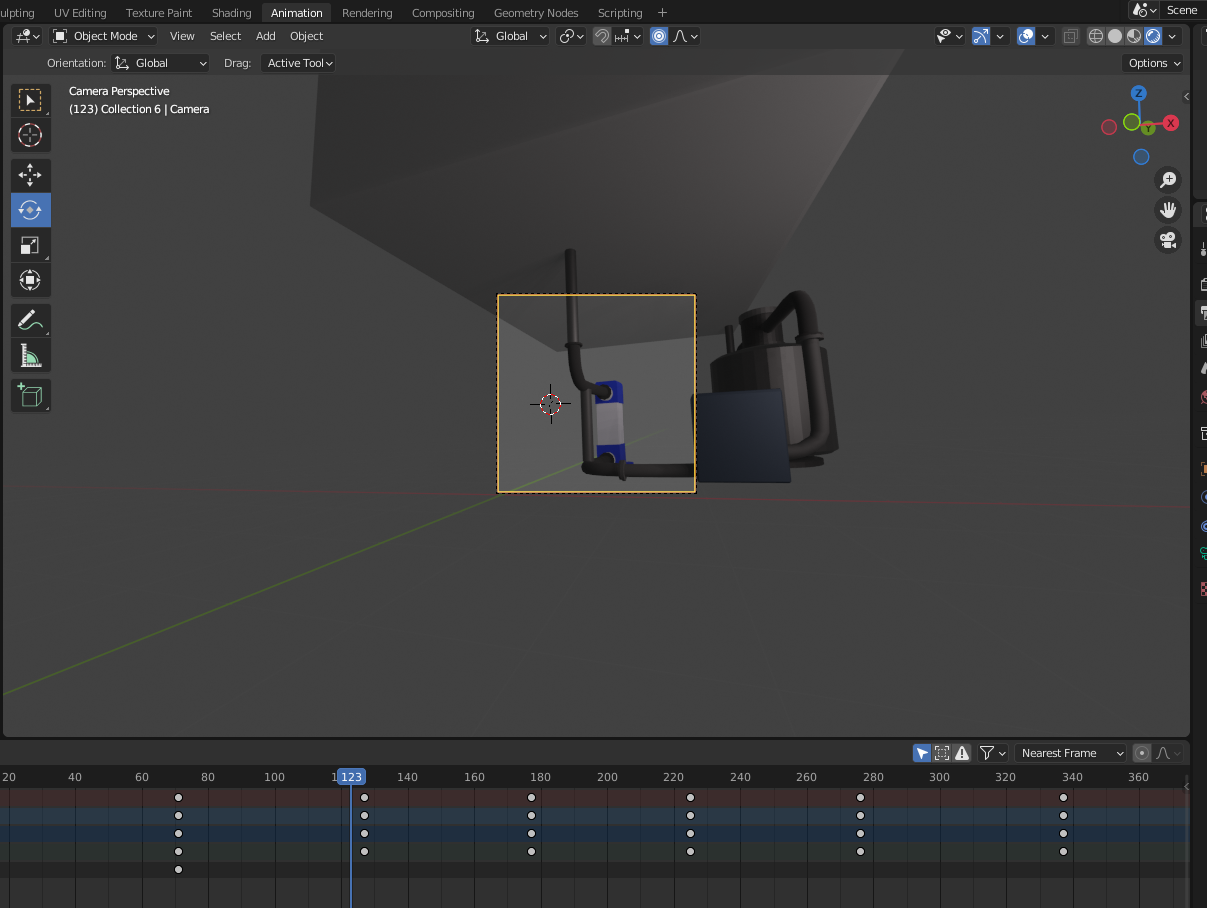Select the Add Cube tool
The width and height of the screenshot is (1207, 908).
30,395
